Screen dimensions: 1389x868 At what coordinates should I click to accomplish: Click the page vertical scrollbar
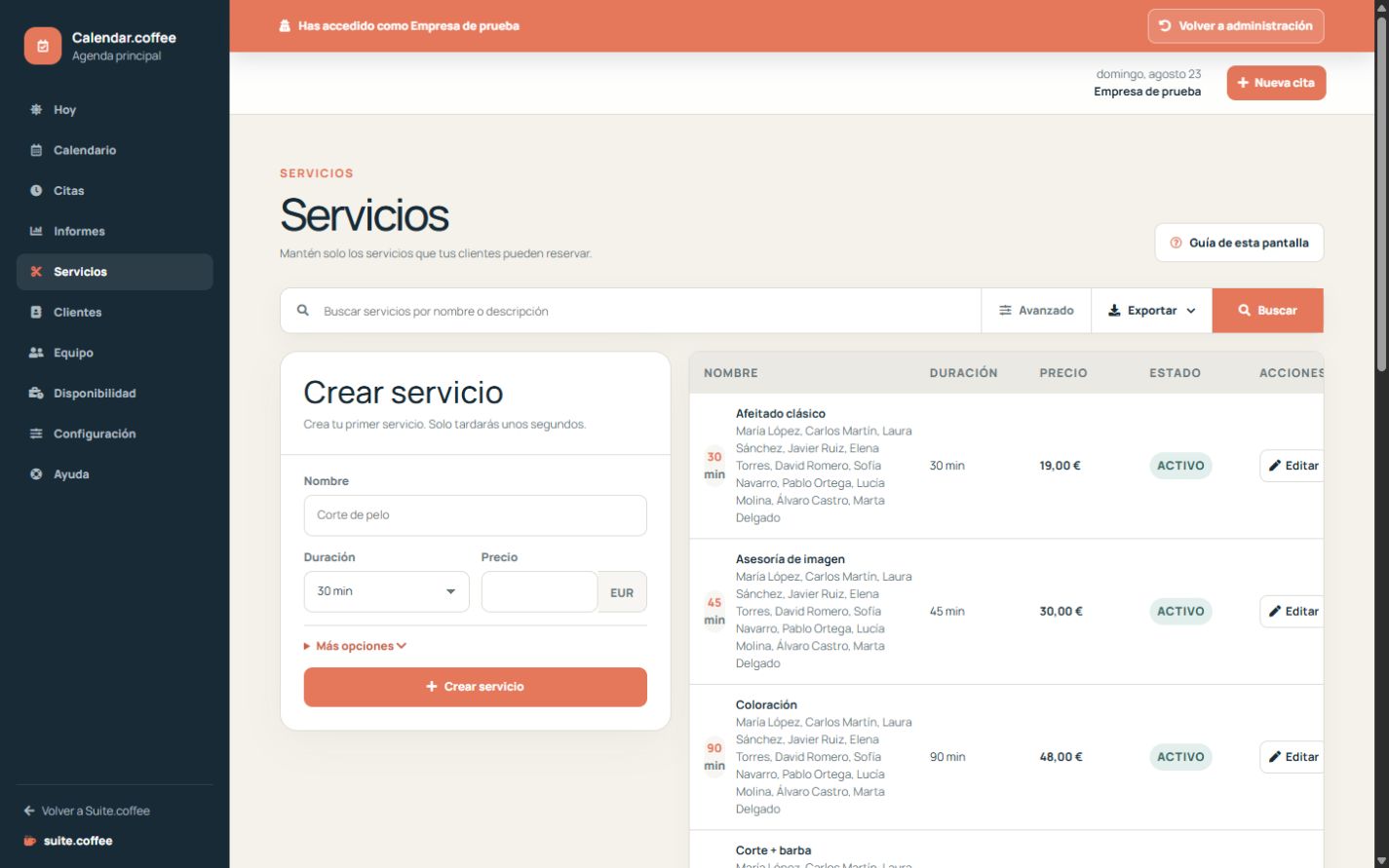[x=1381, y=195]
